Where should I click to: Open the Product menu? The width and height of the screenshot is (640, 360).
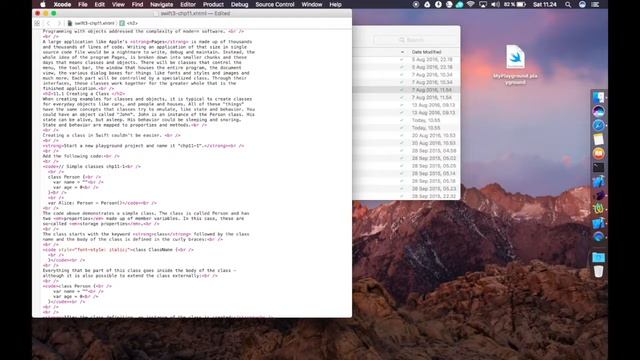(x=213, y=4)
